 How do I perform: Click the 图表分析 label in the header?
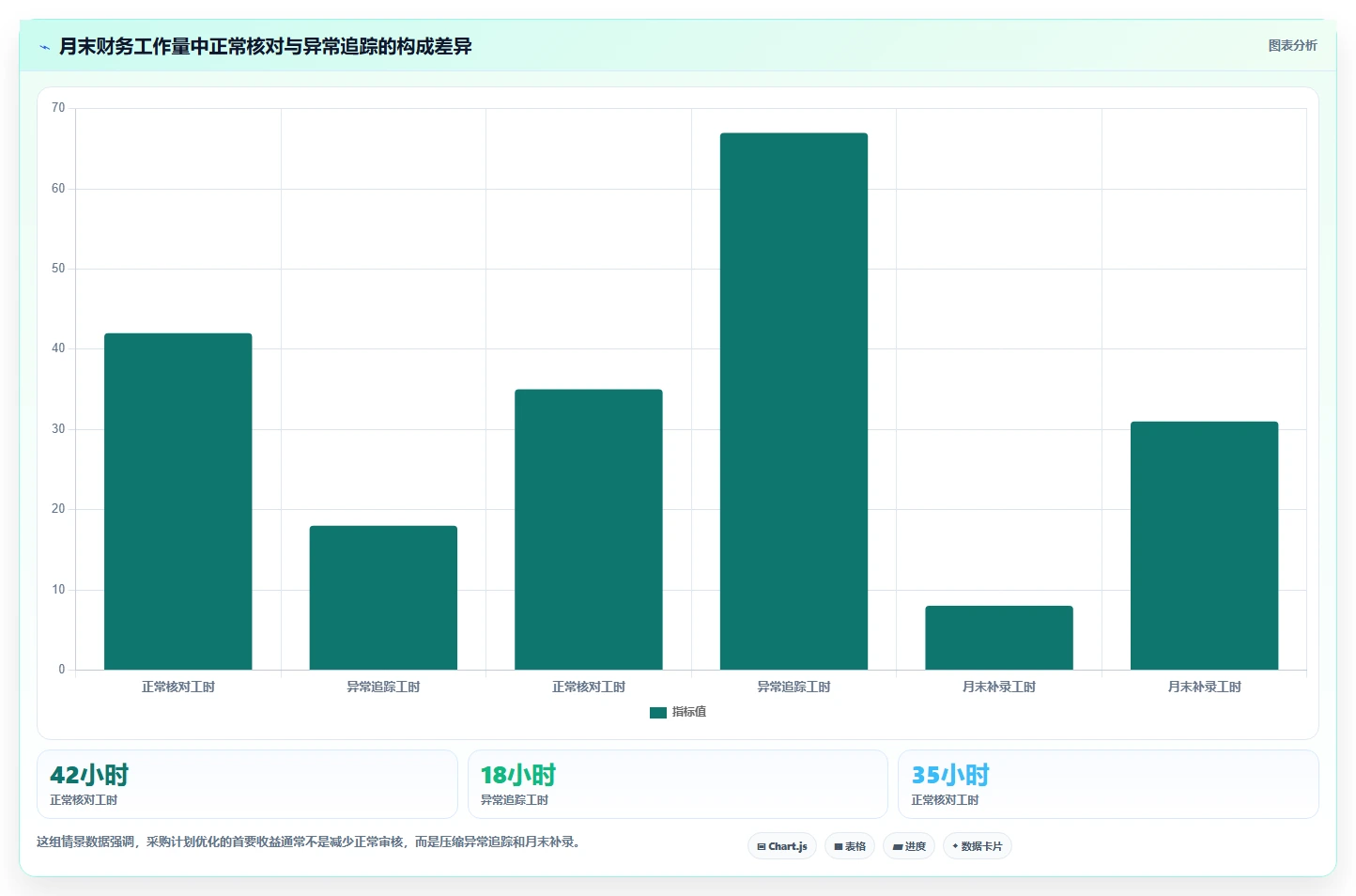pyautogui.click(x=1292, y=45)
